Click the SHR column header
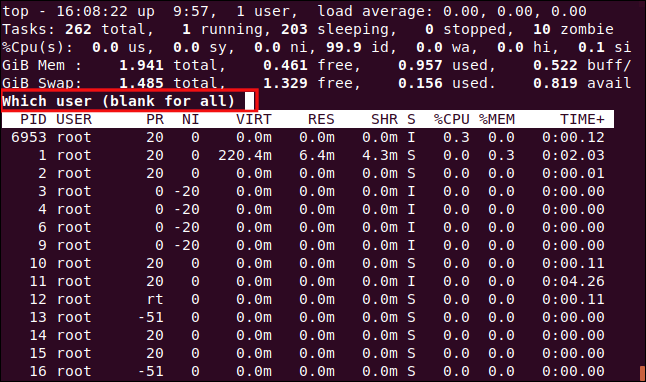The image size is (646, 382). (x=384, y=119)
